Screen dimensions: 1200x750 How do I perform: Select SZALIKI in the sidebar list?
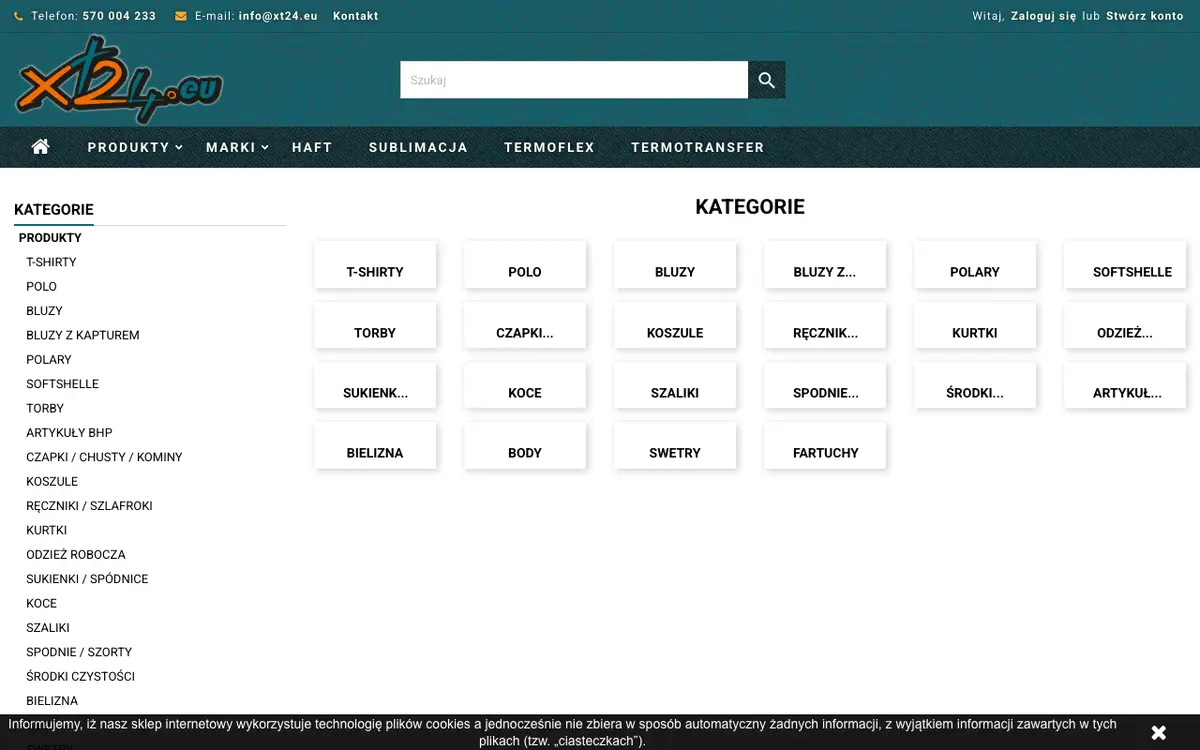48,628
